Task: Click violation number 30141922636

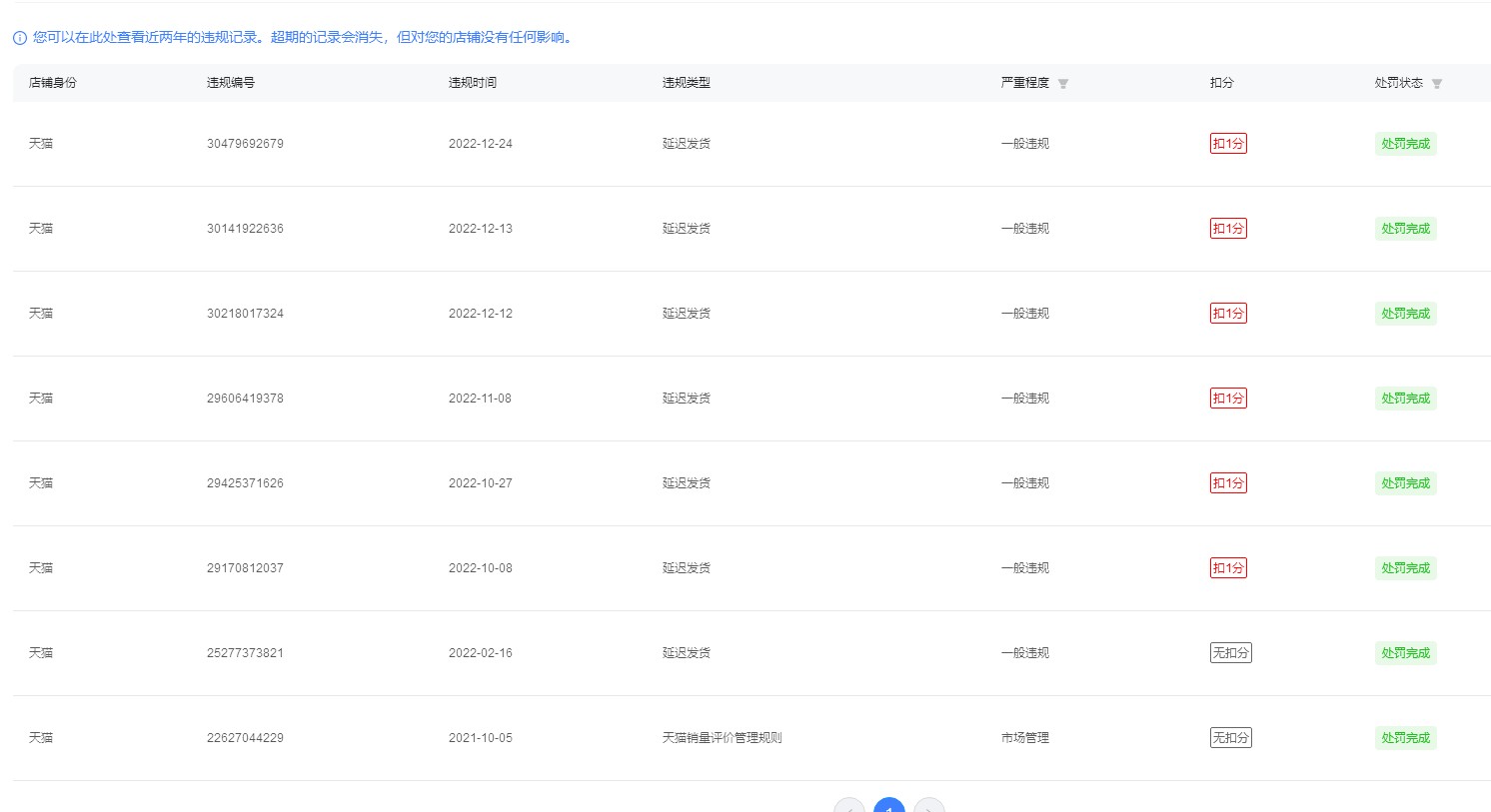Action: (245, 229)
